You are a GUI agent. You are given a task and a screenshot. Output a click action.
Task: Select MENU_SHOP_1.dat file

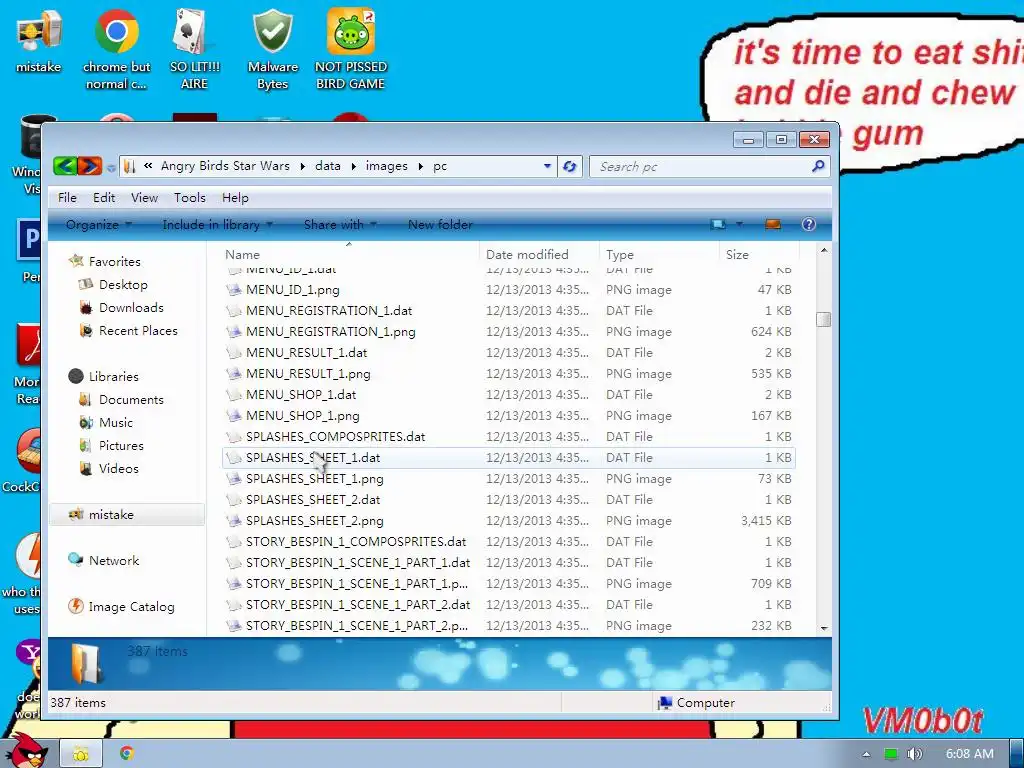tap(300, 394)
